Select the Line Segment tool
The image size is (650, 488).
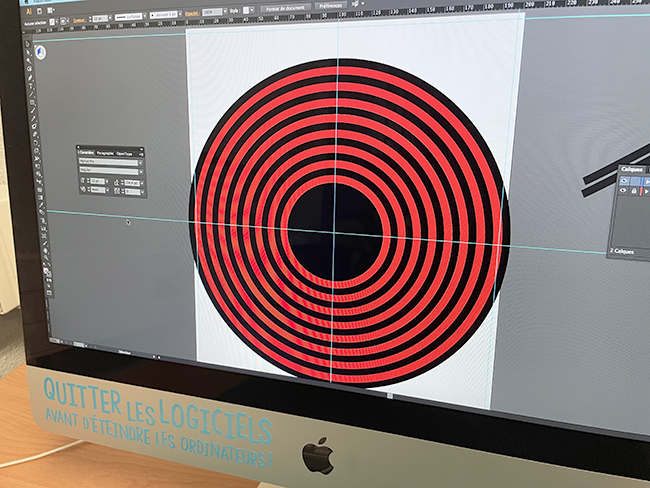tap(32, 95)
